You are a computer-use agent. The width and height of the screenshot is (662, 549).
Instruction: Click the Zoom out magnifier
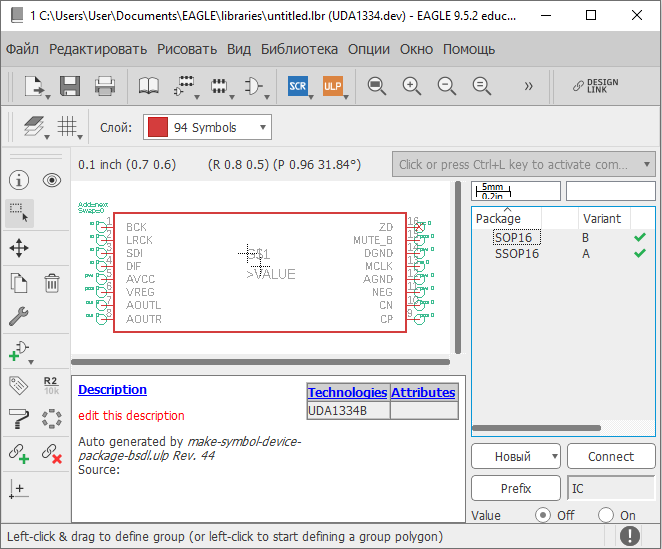(446, 86)
